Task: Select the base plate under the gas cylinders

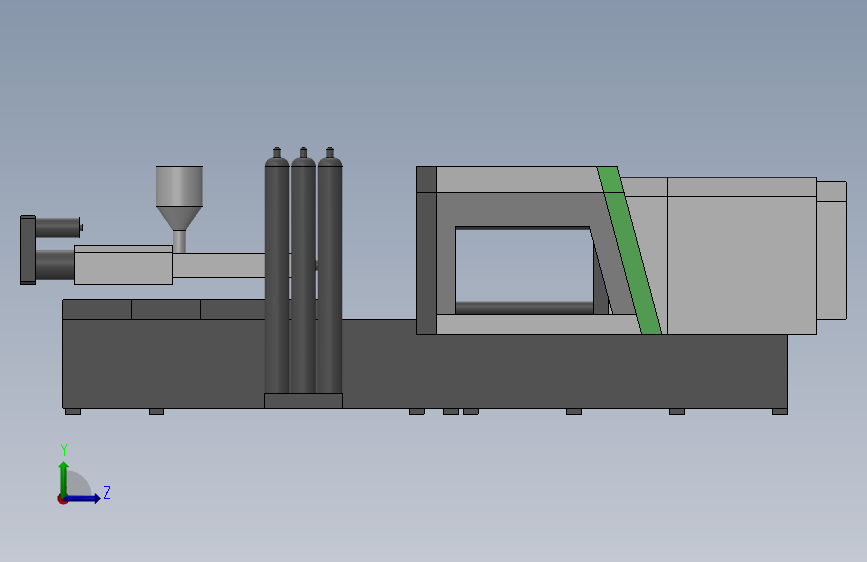Action: [303, 401]
